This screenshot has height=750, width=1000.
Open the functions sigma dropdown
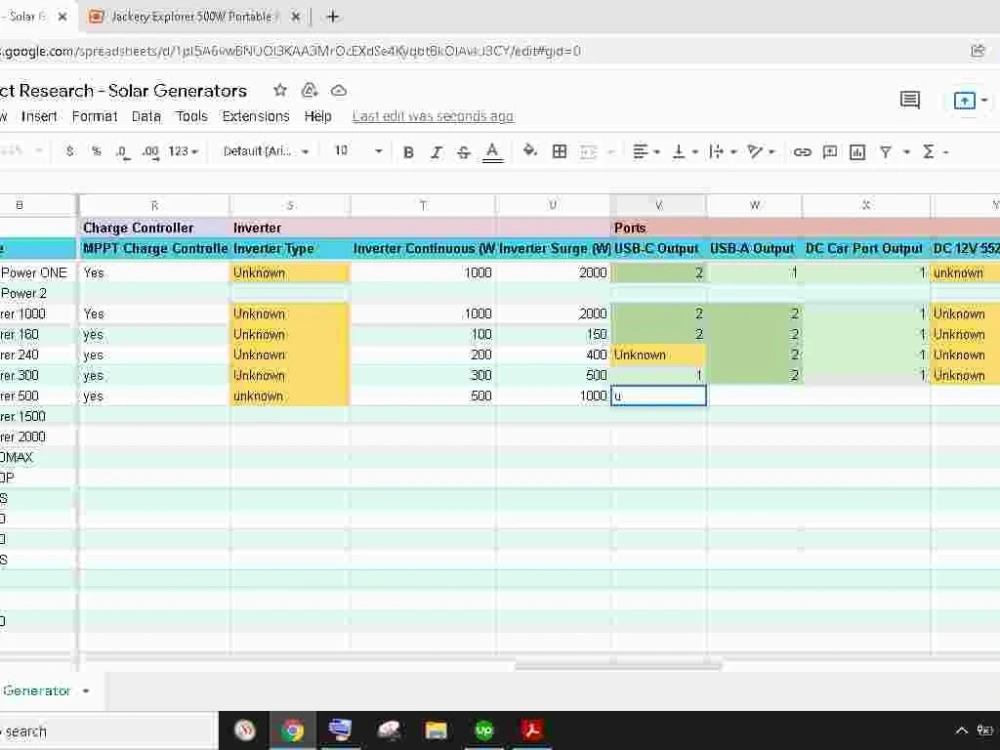(935, 151)
